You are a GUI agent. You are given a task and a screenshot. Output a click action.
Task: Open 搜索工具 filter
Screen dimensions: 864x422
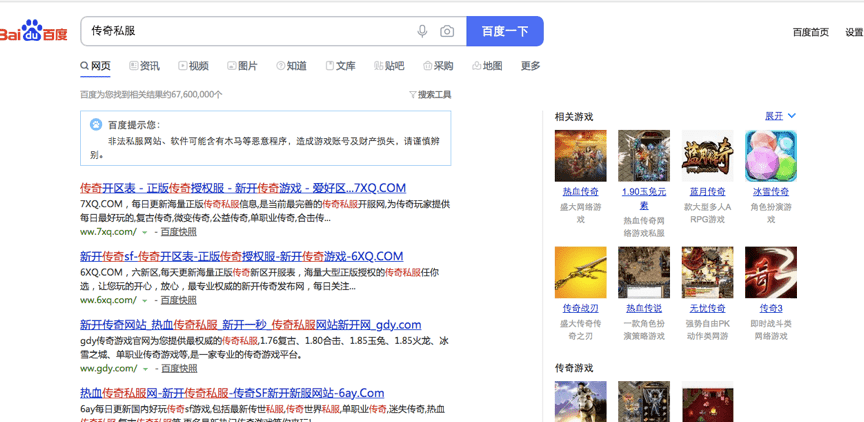(x=430, y=95)
